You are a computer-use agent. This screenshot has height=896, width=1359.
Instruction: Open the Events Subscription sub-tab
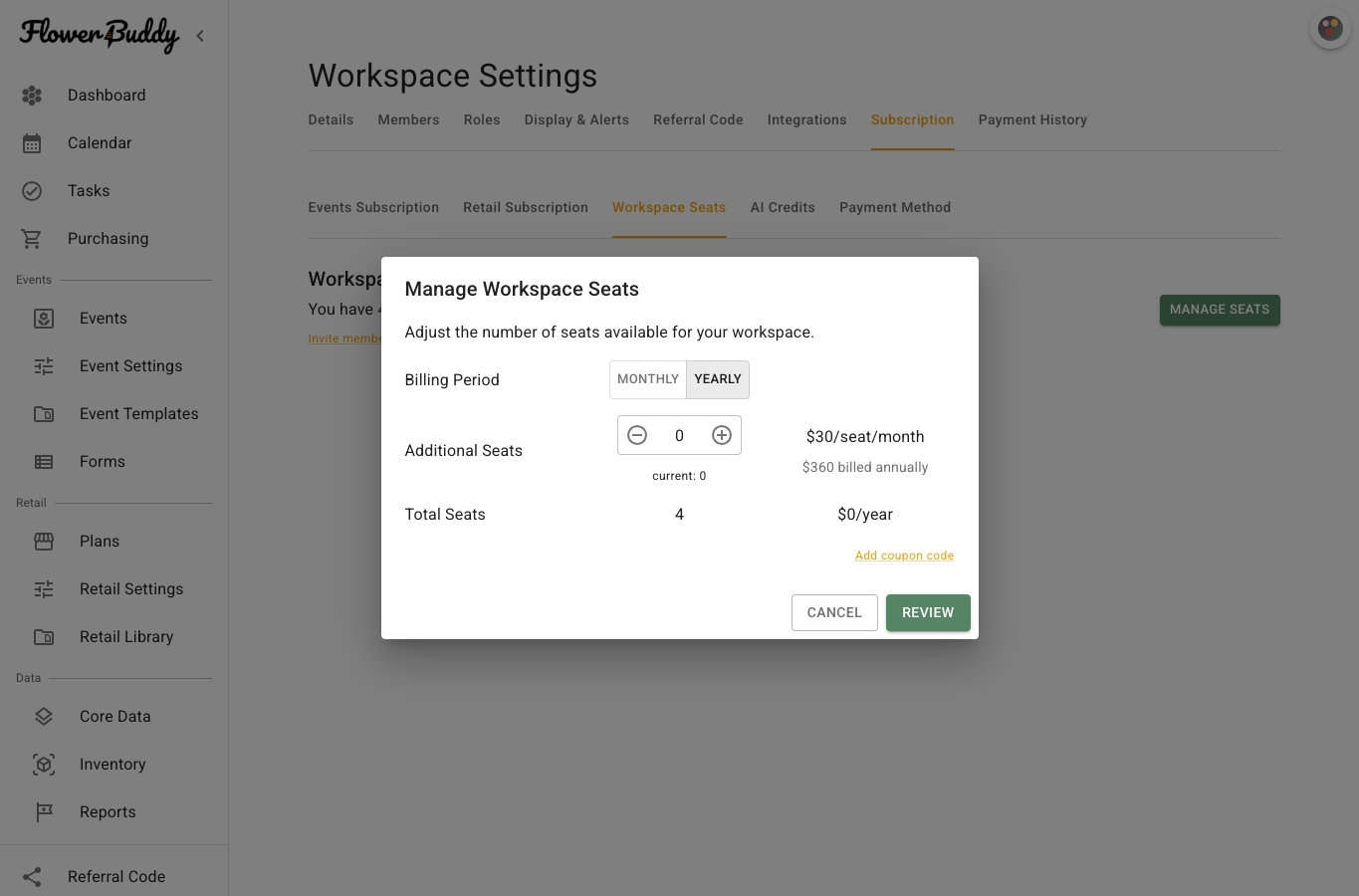click(x=373, y=208)
